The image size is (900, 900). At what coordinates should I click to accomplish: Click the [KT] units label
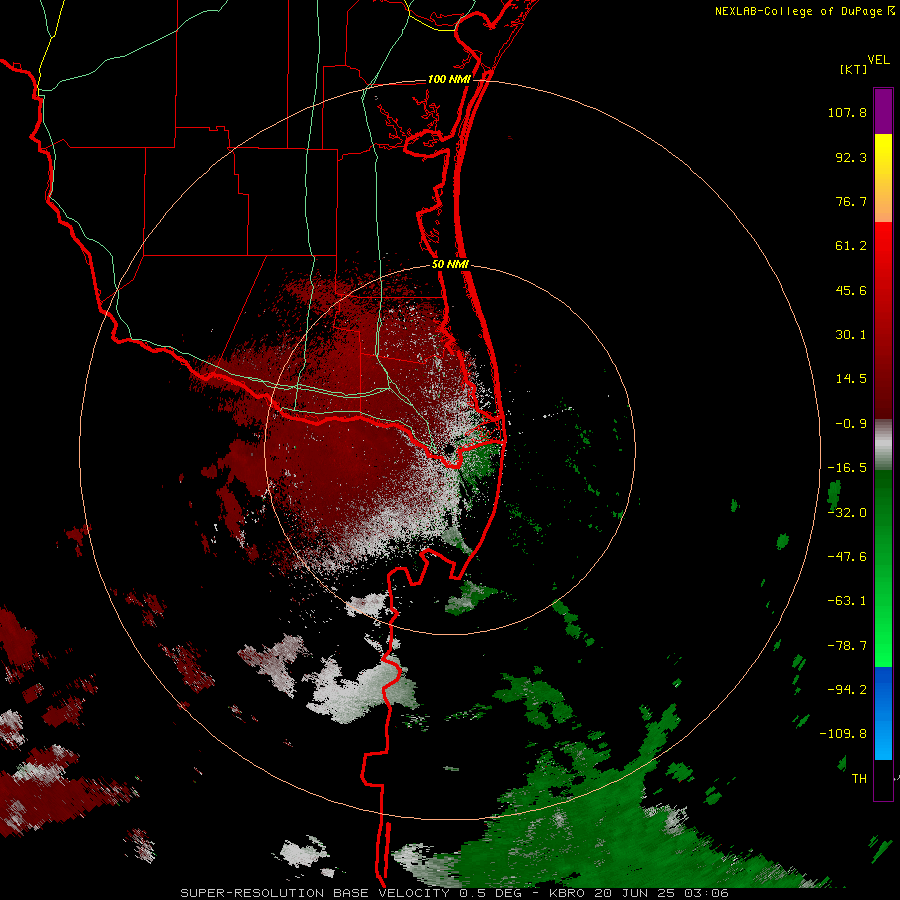coord(853,69)
